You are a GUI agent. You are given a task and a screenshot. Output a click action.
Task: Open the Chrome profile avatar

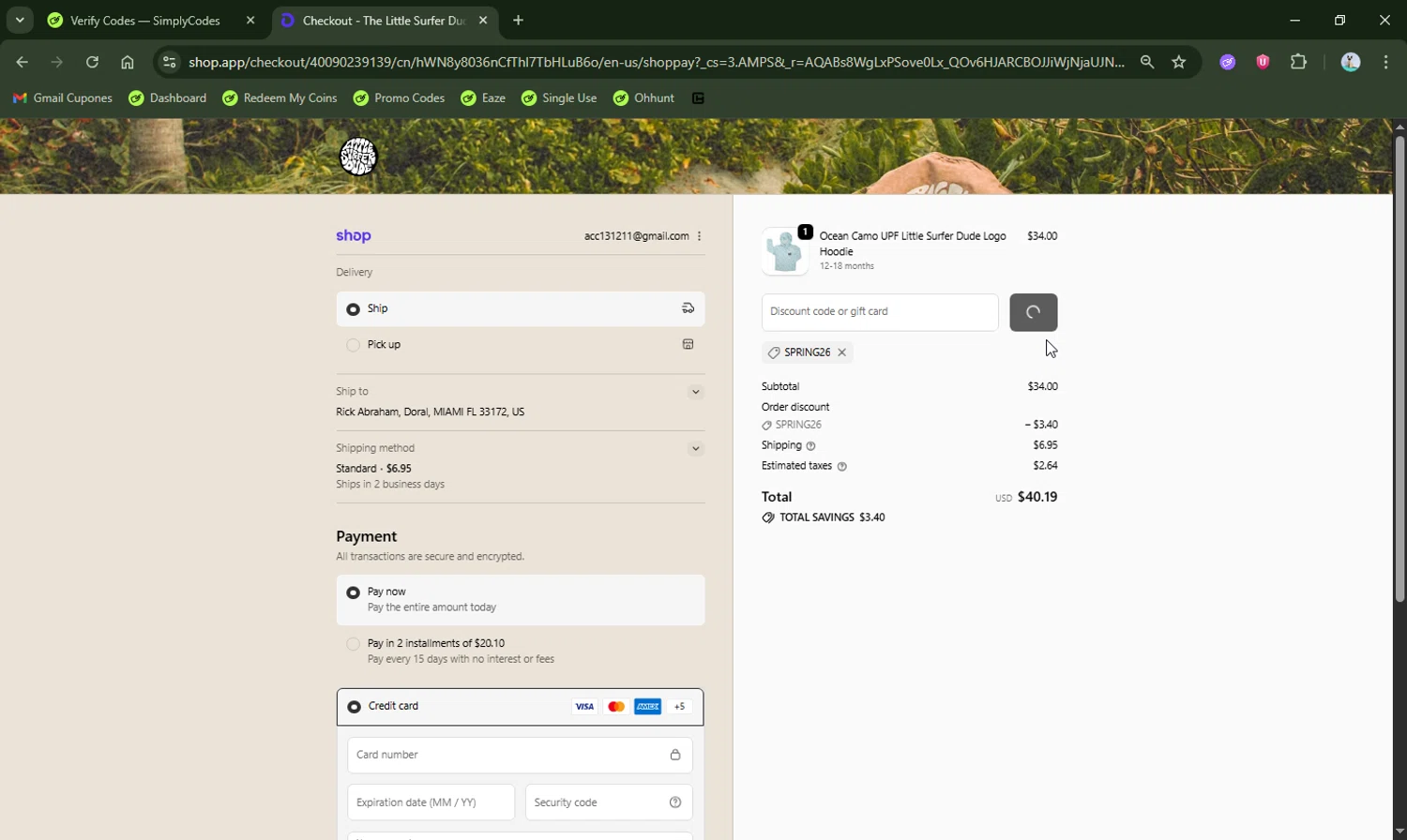point(1351,62)
